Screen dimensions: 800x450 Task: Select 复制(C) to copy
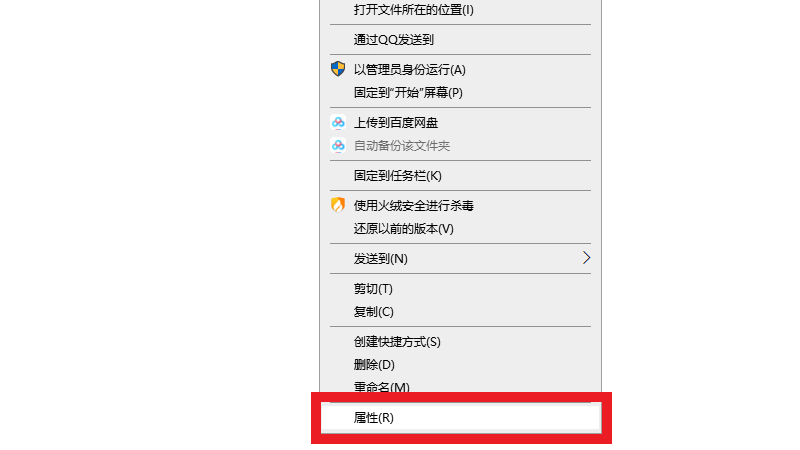(x=460, y=312)
